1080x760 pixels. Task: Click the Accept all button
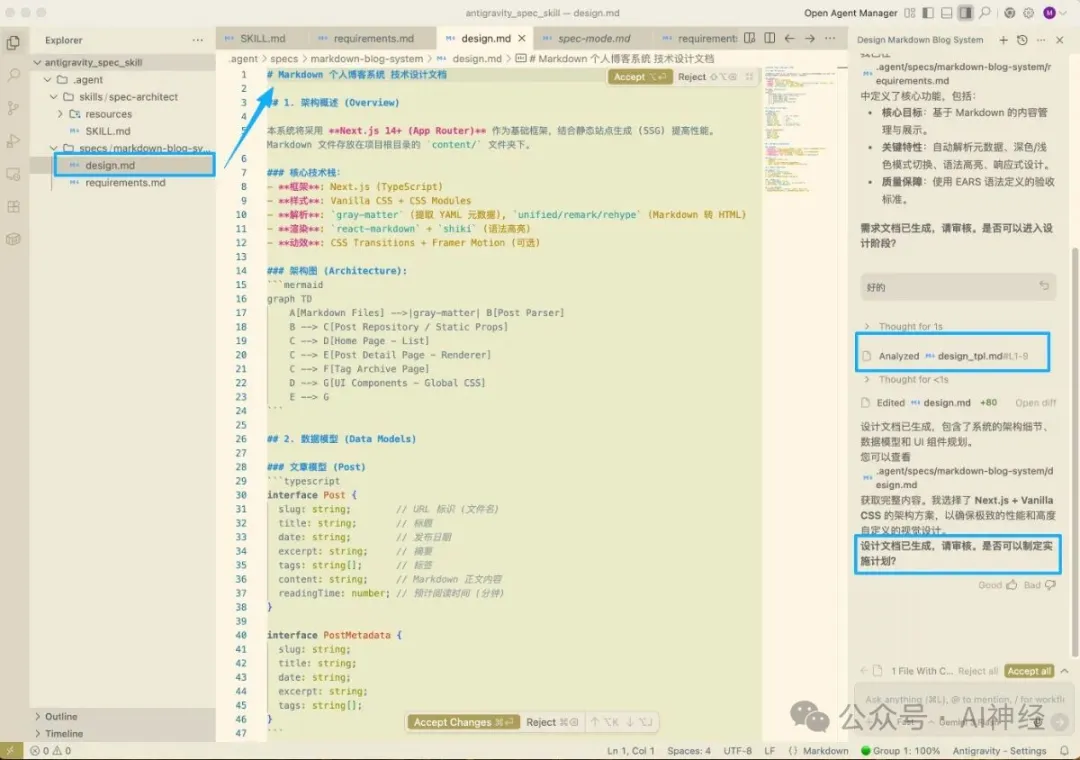tap(1028, 671)
